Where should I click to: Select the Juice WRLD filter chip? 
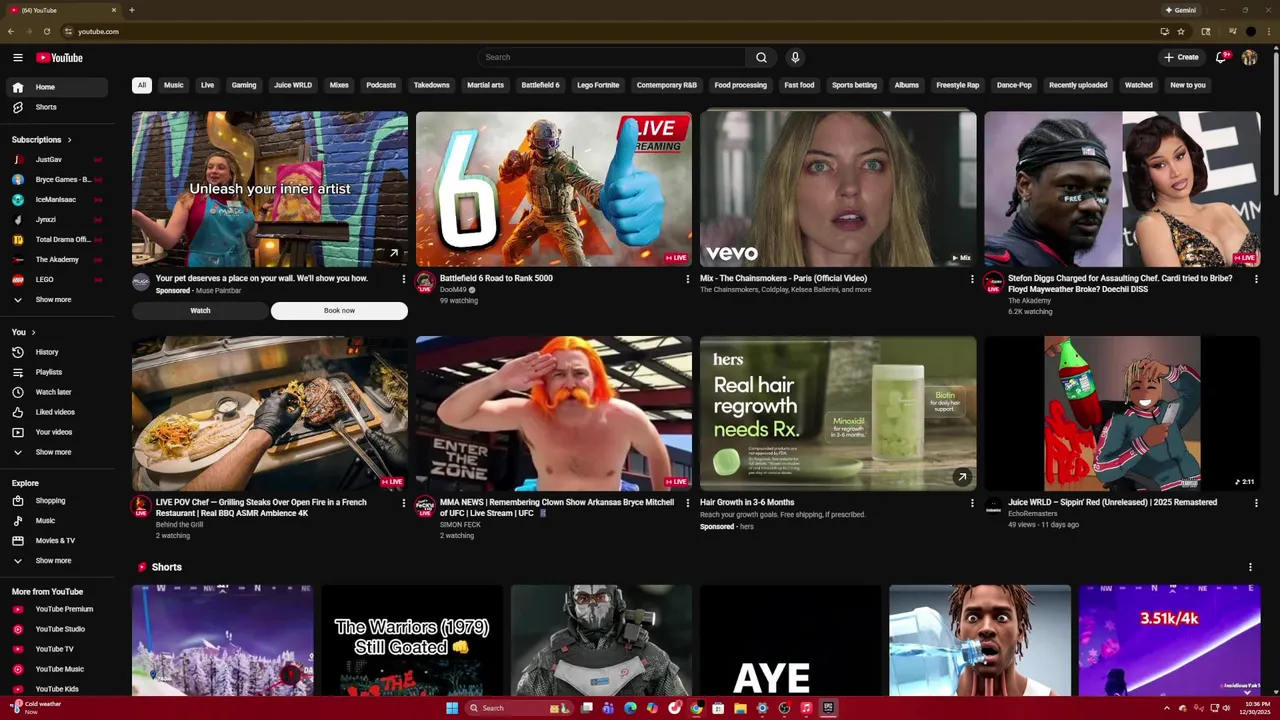tap(293, 85)
